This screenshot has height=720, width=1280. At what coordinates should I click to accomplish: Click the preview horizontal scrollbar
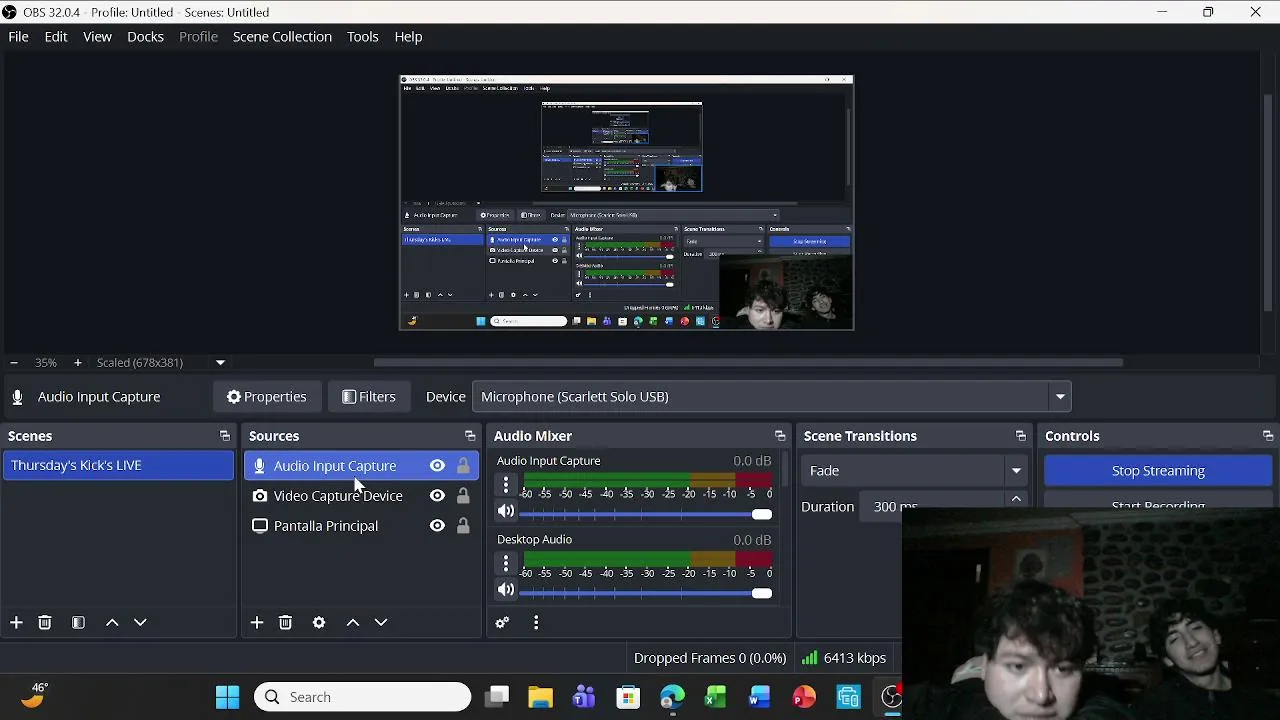(748, 362)
